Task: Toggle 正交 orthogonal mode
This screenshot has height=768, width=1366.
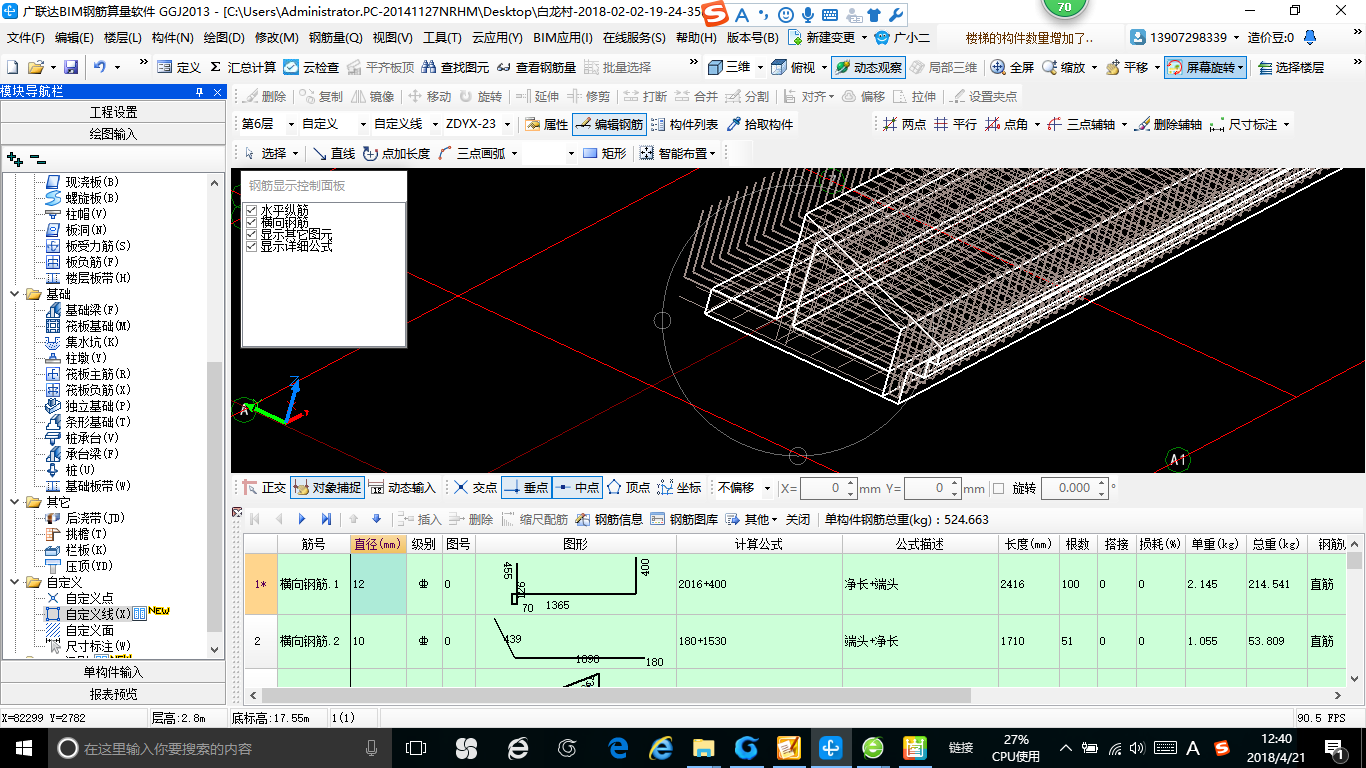Action: tap(265, 488)
